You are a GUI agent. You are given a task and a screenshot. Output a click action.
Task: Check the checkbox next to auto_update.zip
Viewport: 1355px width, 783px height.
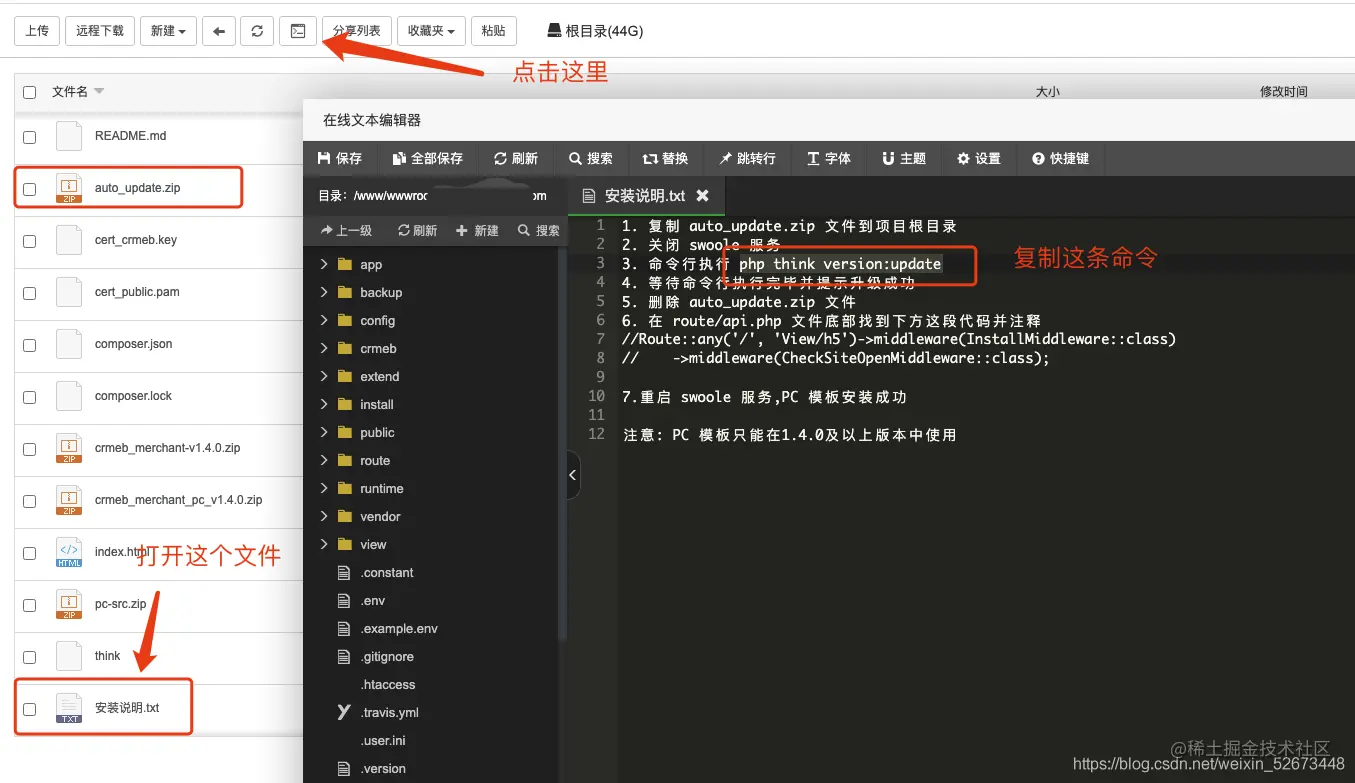(29, 187)
